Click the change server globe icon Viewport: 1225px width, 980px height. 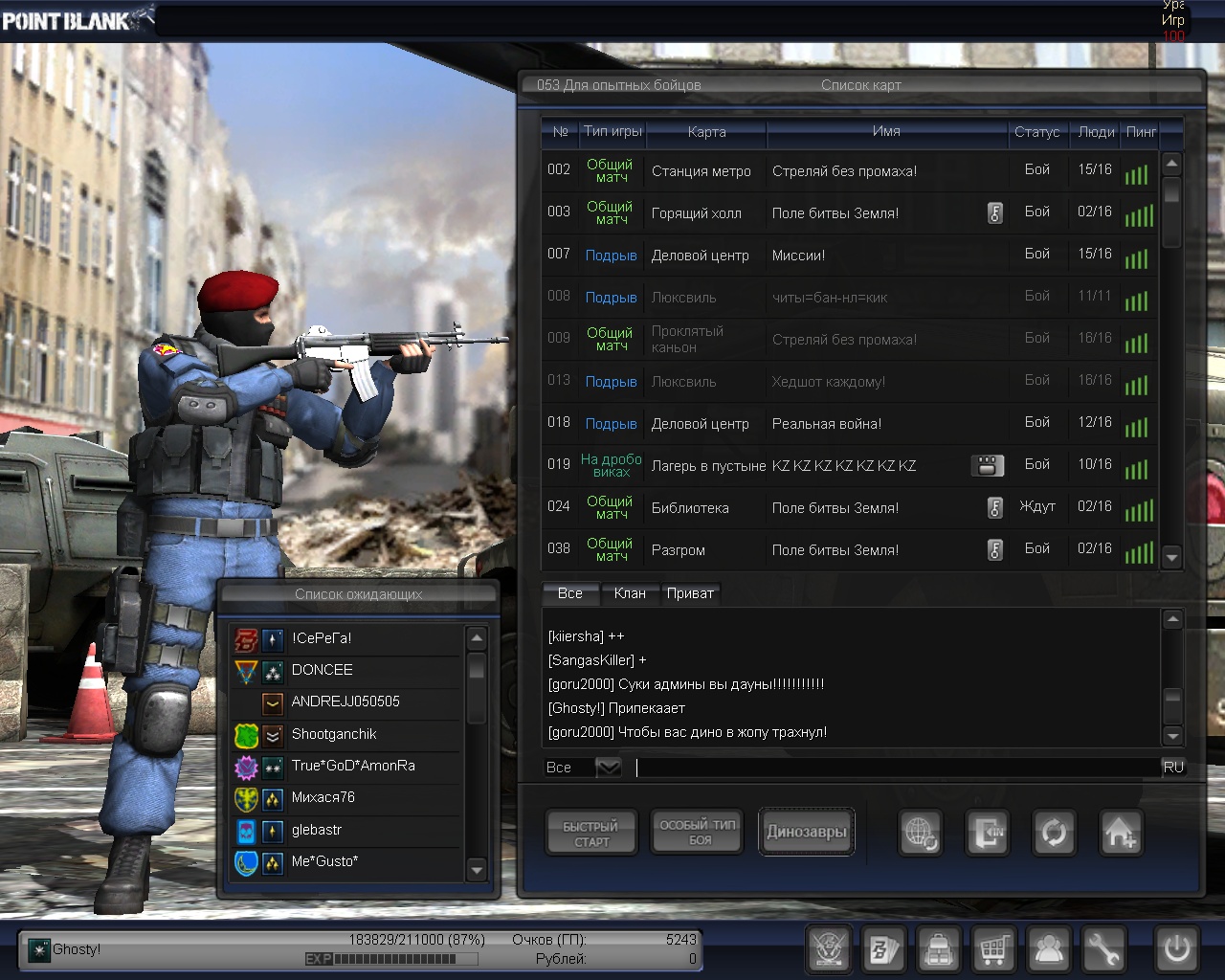pyautogui.click(x=921, y=833)
